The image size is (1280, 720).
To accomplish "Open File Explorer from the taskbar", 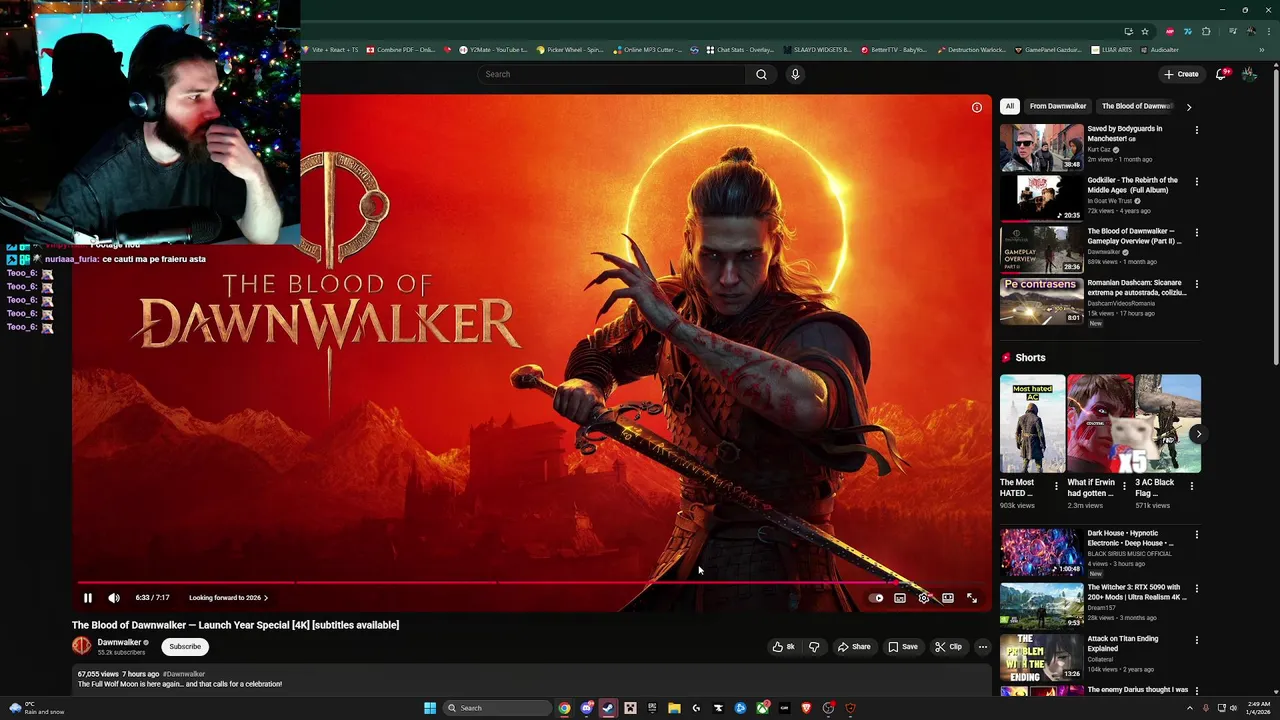I will coord(674,708).
